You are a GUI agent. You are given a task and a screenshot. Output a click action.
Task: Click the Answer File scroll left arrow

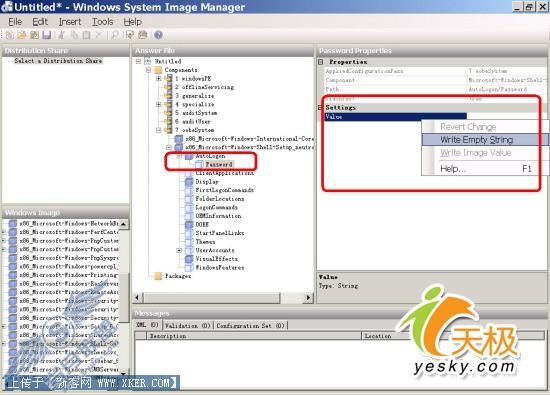tap(137, 298)
